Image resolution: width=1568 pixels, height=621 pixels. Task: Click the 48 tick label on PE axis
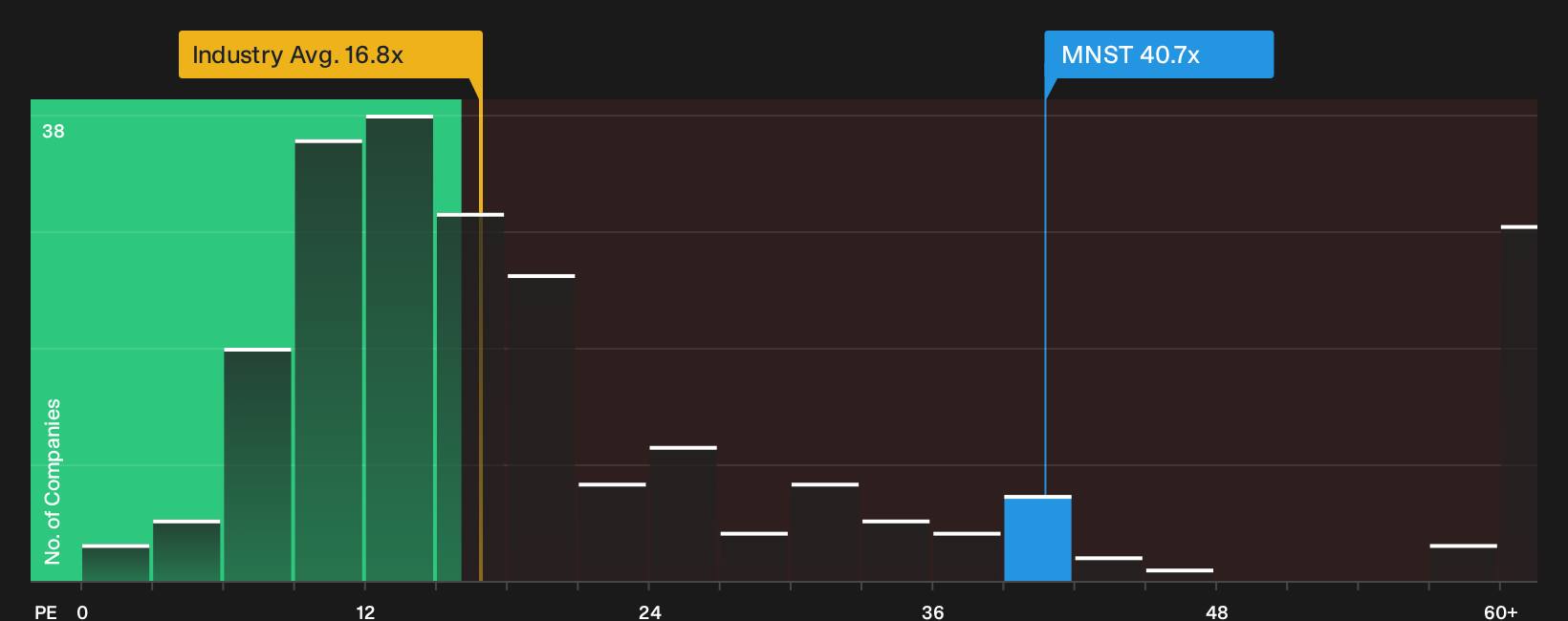1217,612
